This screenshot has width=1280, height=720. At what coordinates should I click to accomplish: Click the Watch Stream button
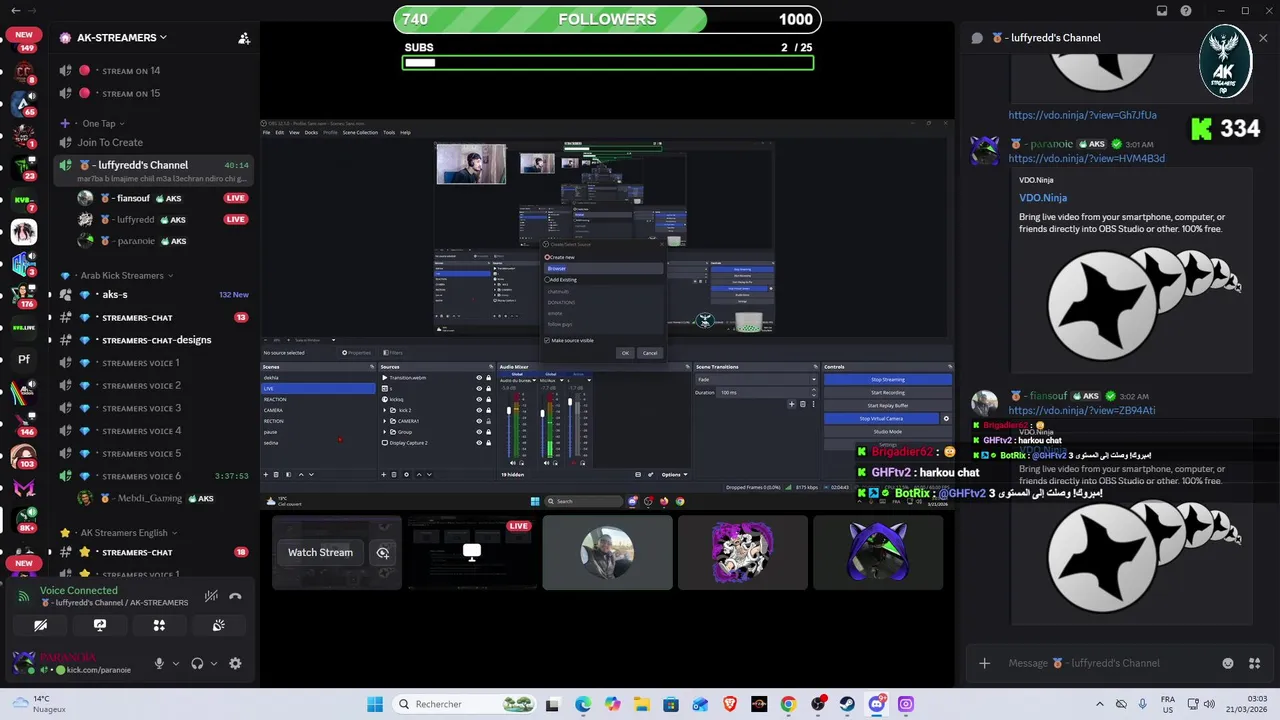tap(320, 552)
